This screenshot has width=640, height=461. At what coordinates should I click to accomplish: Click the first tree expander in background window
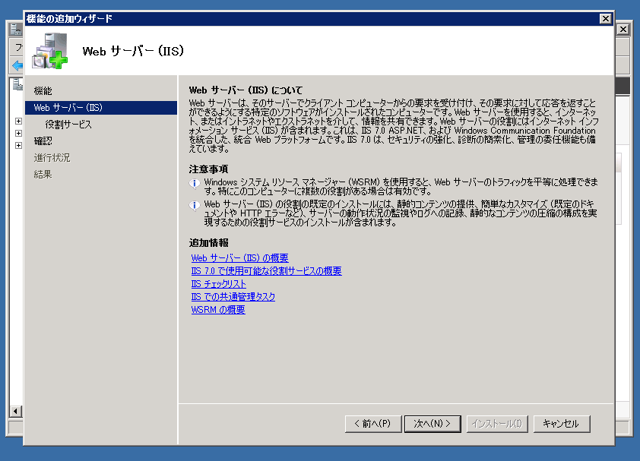[x=18, y=121]
